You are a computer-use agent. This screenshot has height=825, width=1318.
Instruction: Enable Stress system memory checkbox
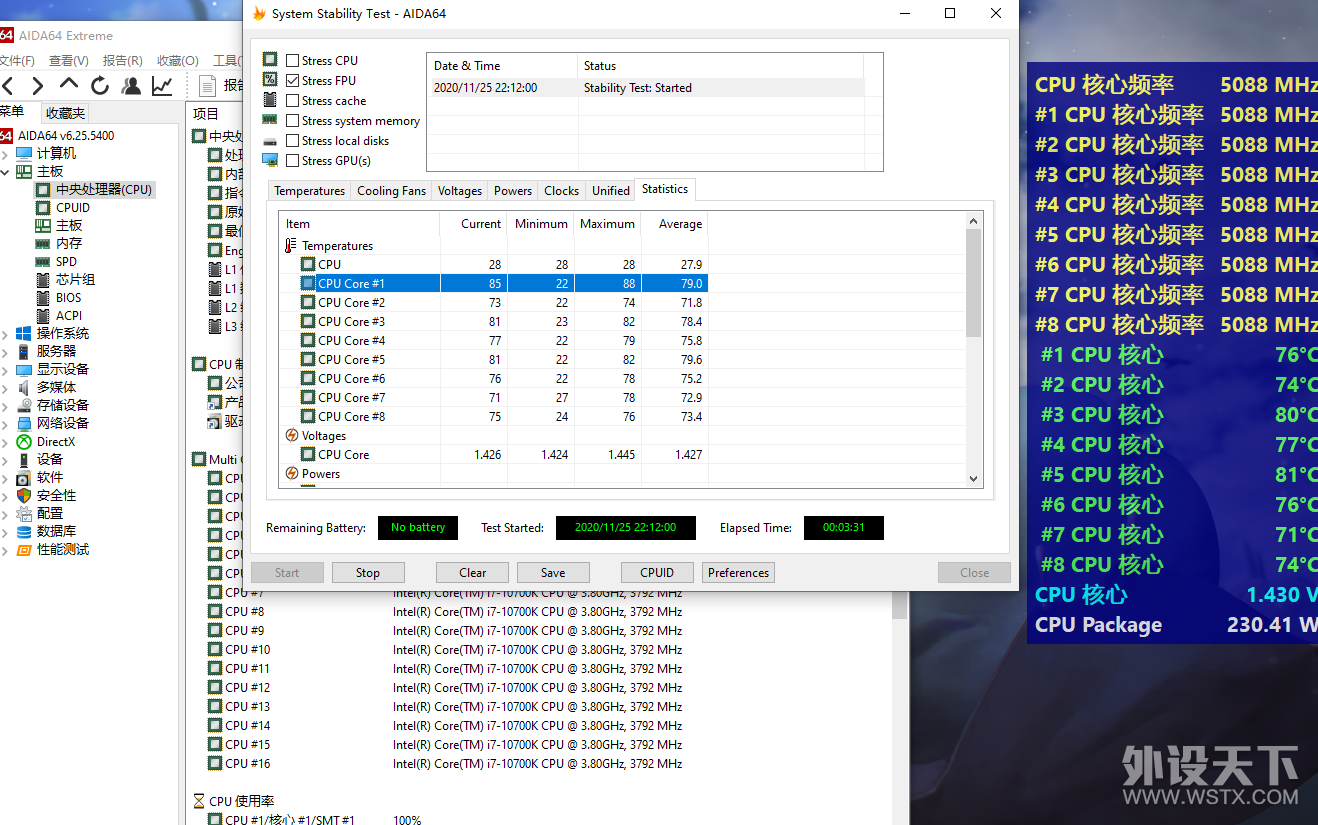point(292,120)
